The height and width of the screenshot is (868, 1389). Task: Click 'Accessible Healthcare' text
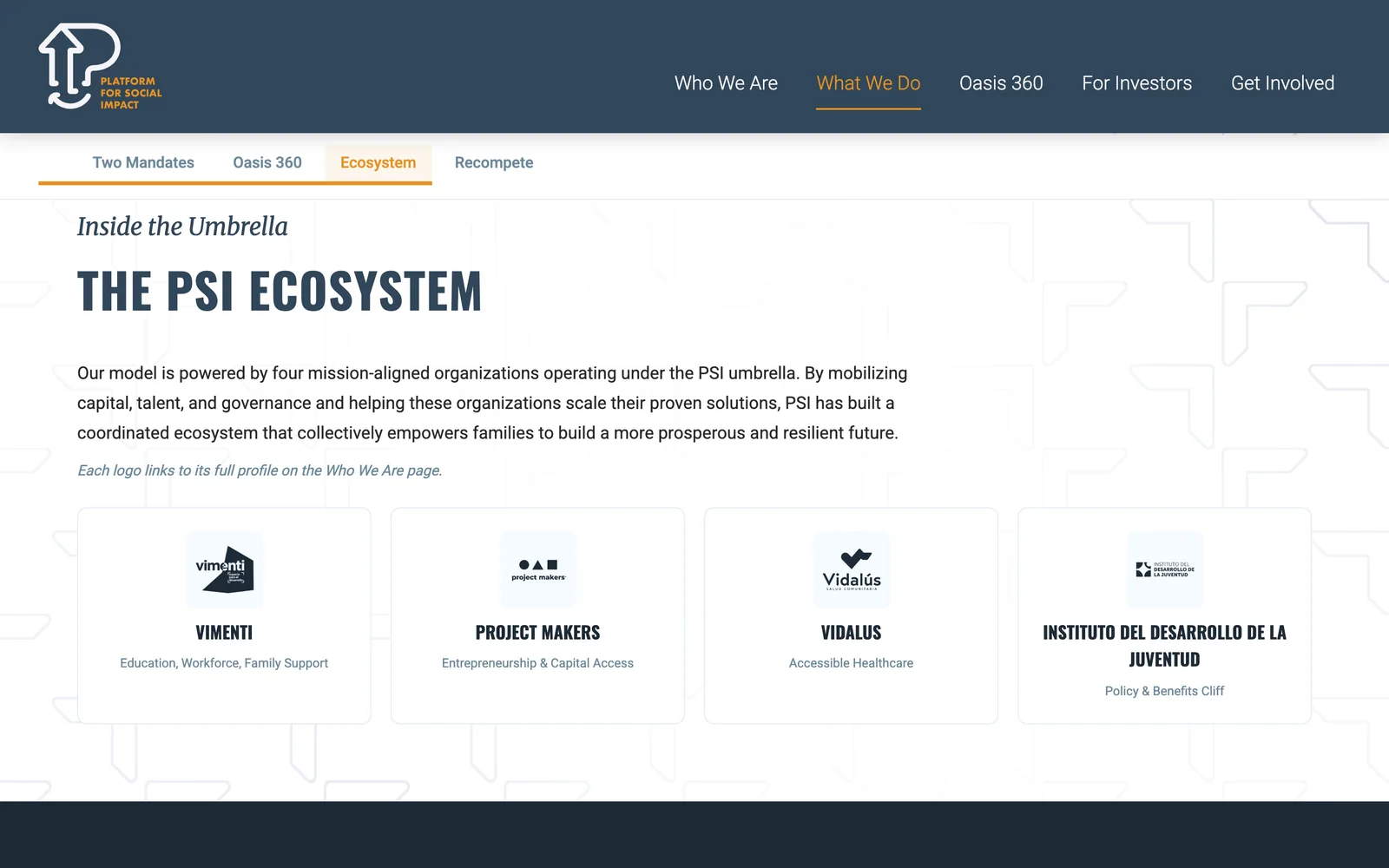pyautogui.click(x=851, y=663)
